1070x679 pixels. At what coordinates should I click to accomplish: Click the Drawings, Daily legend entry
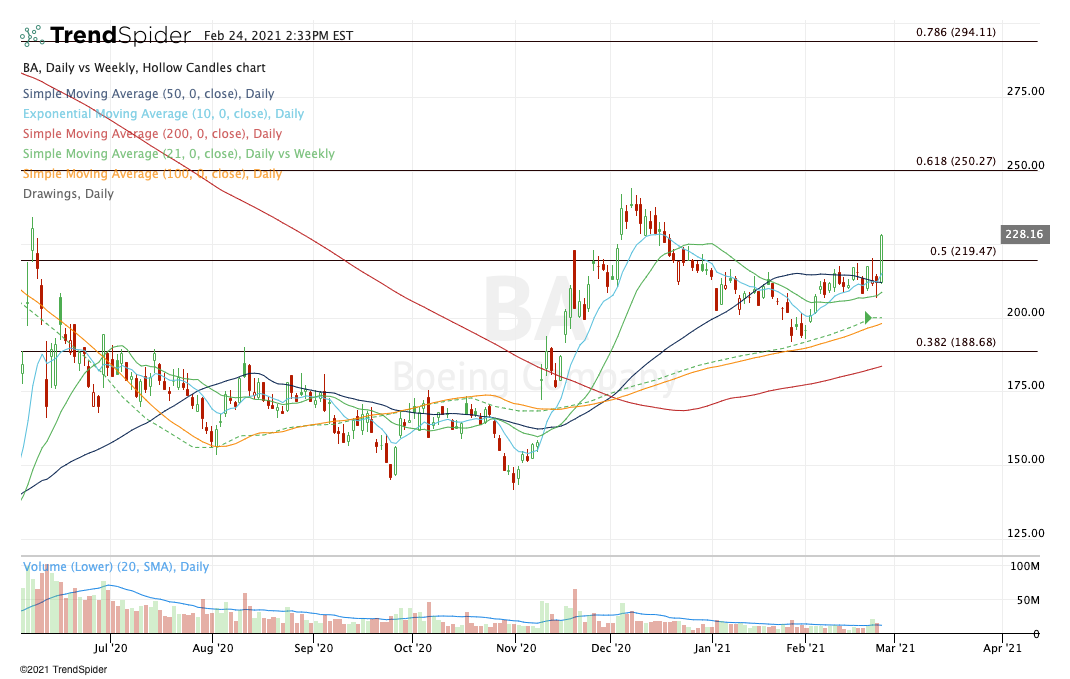[x=68, y=194]
